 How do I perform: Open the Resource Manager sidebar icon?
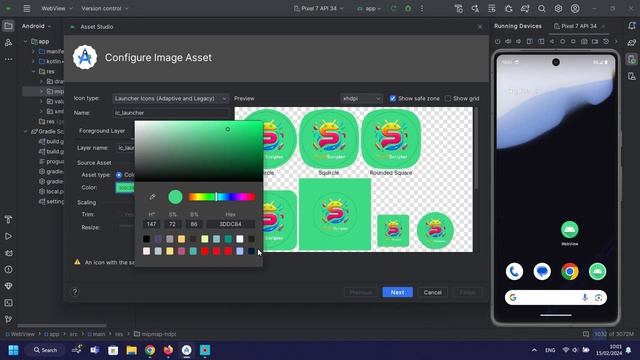click(x=8, y=42)
